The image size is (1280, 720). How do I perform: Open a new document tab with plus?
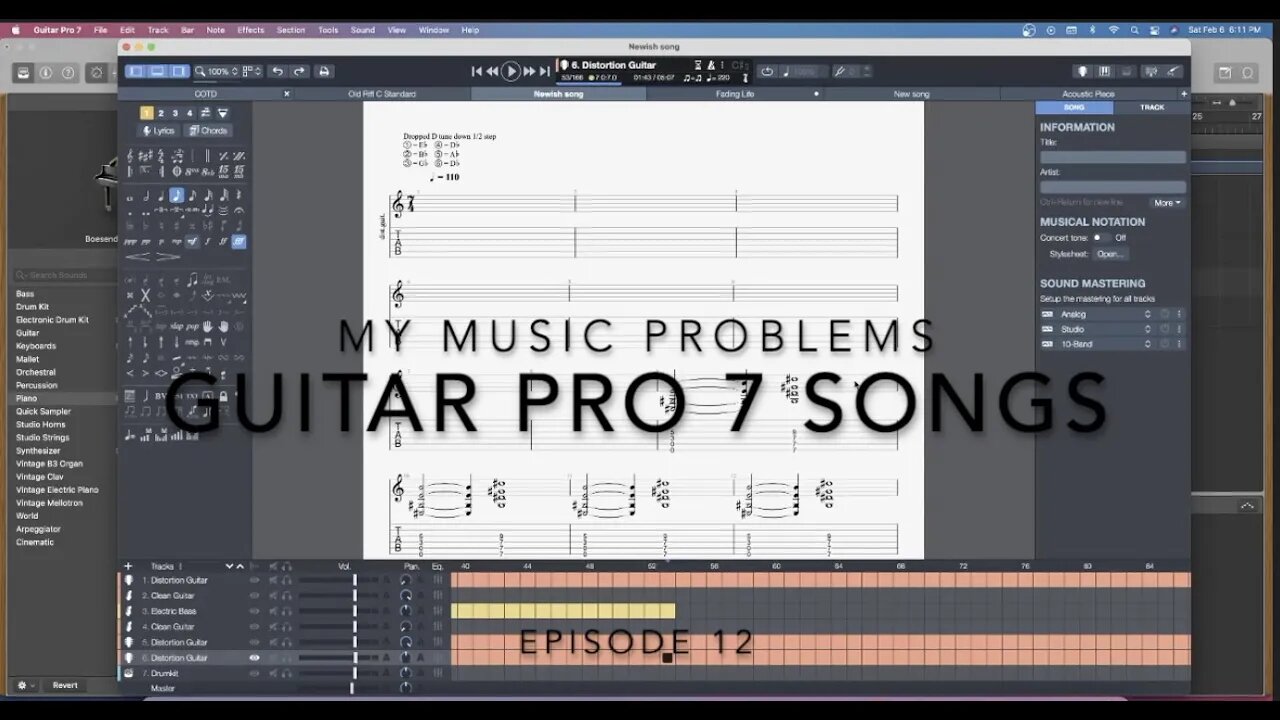point(1184,94)
